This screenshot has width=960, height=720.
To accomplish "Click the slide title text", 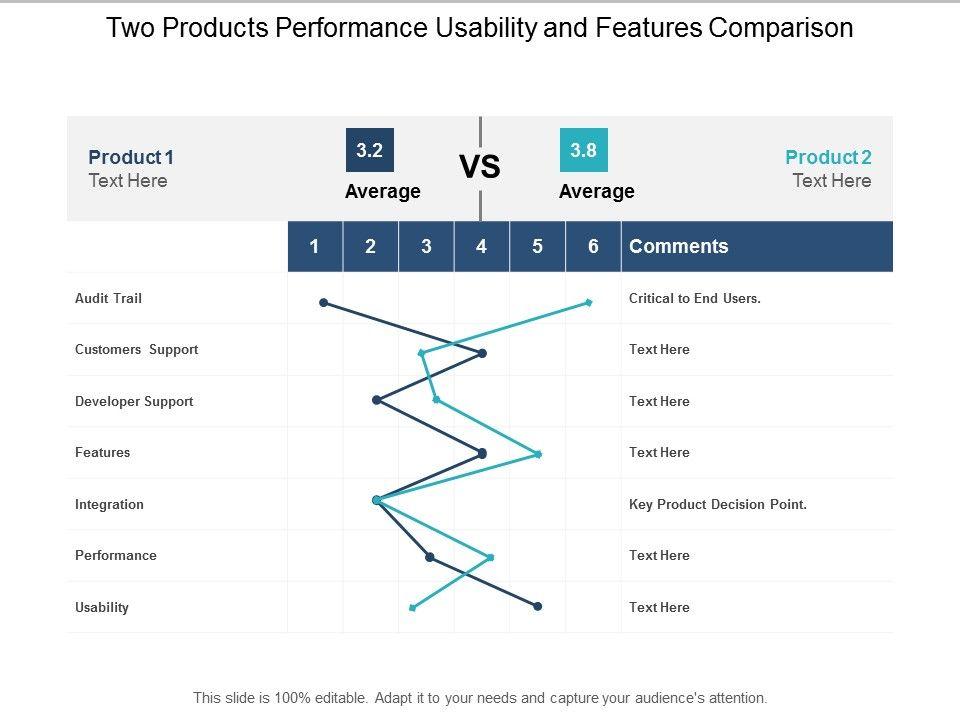I will [x=480, y=28].
